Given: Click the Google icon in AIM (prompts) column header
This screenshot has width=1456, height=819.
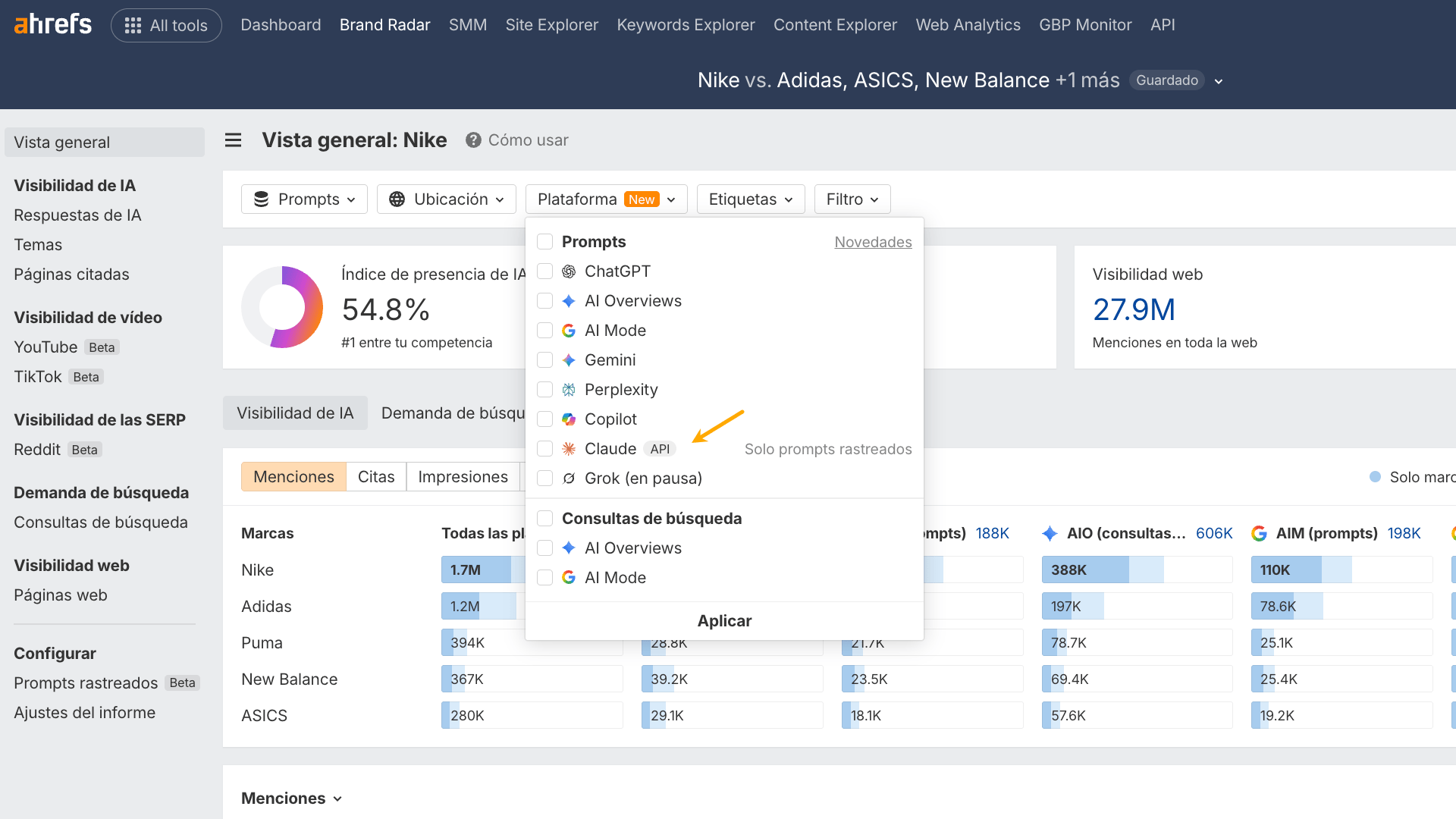Looking at the screenshot, I should [x=1260, y=534].
